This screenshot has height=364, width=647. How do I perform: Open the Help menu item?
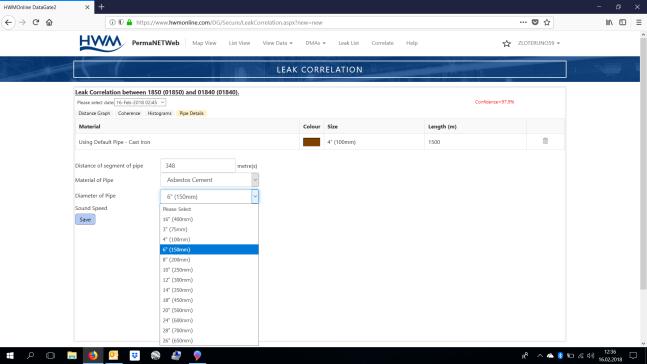click(412, 43)
